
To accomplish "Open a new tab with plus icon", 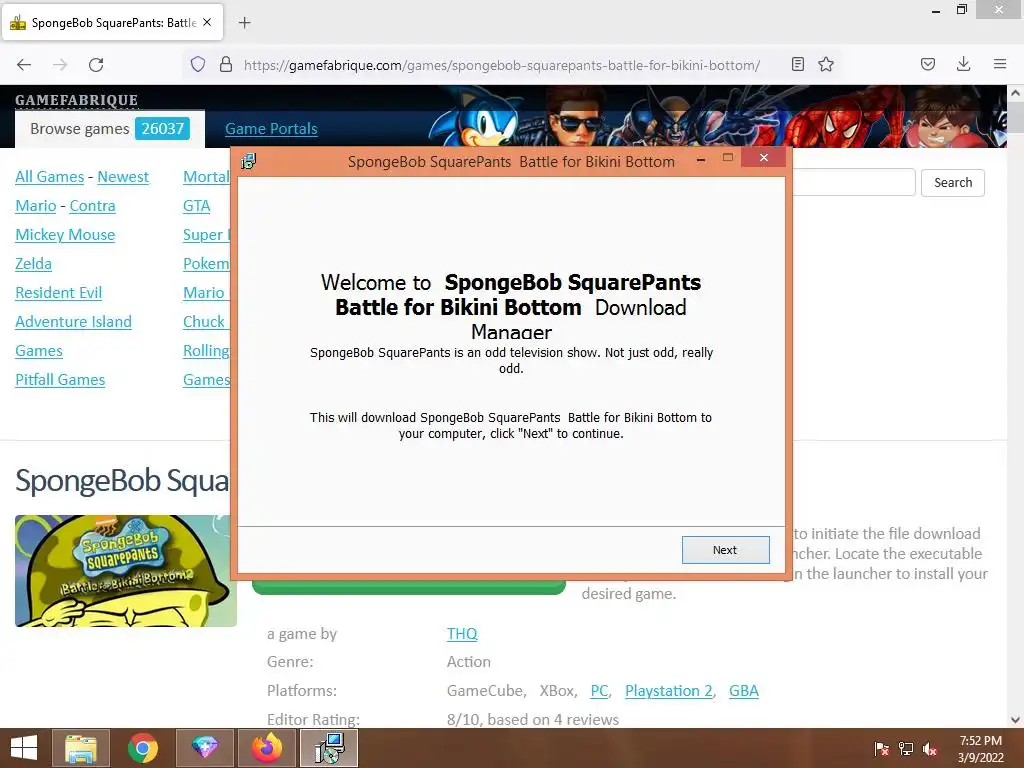I will [244, 23].
